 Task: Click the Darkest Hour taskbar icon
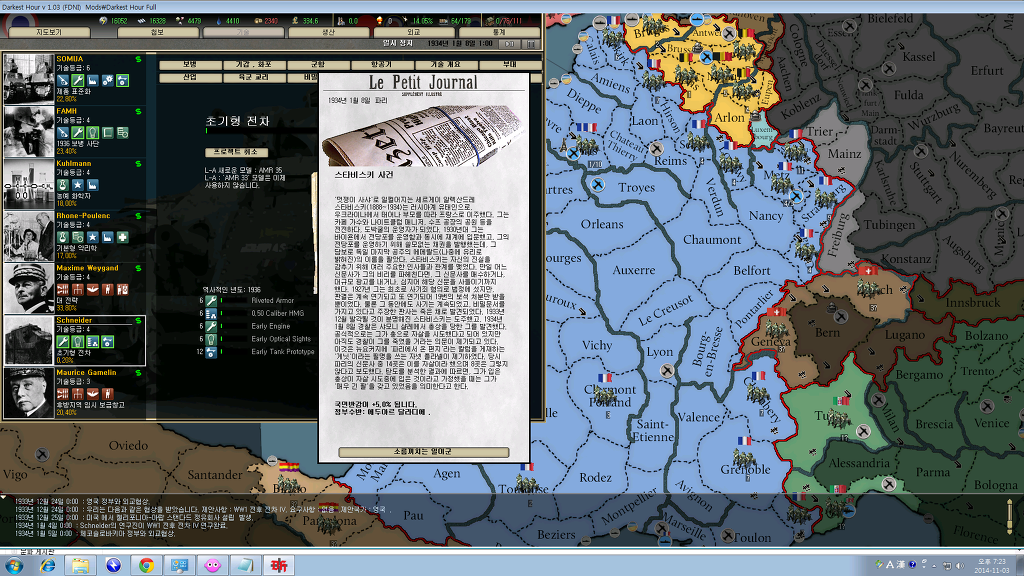pyautogui.click(x=279, y=566)
